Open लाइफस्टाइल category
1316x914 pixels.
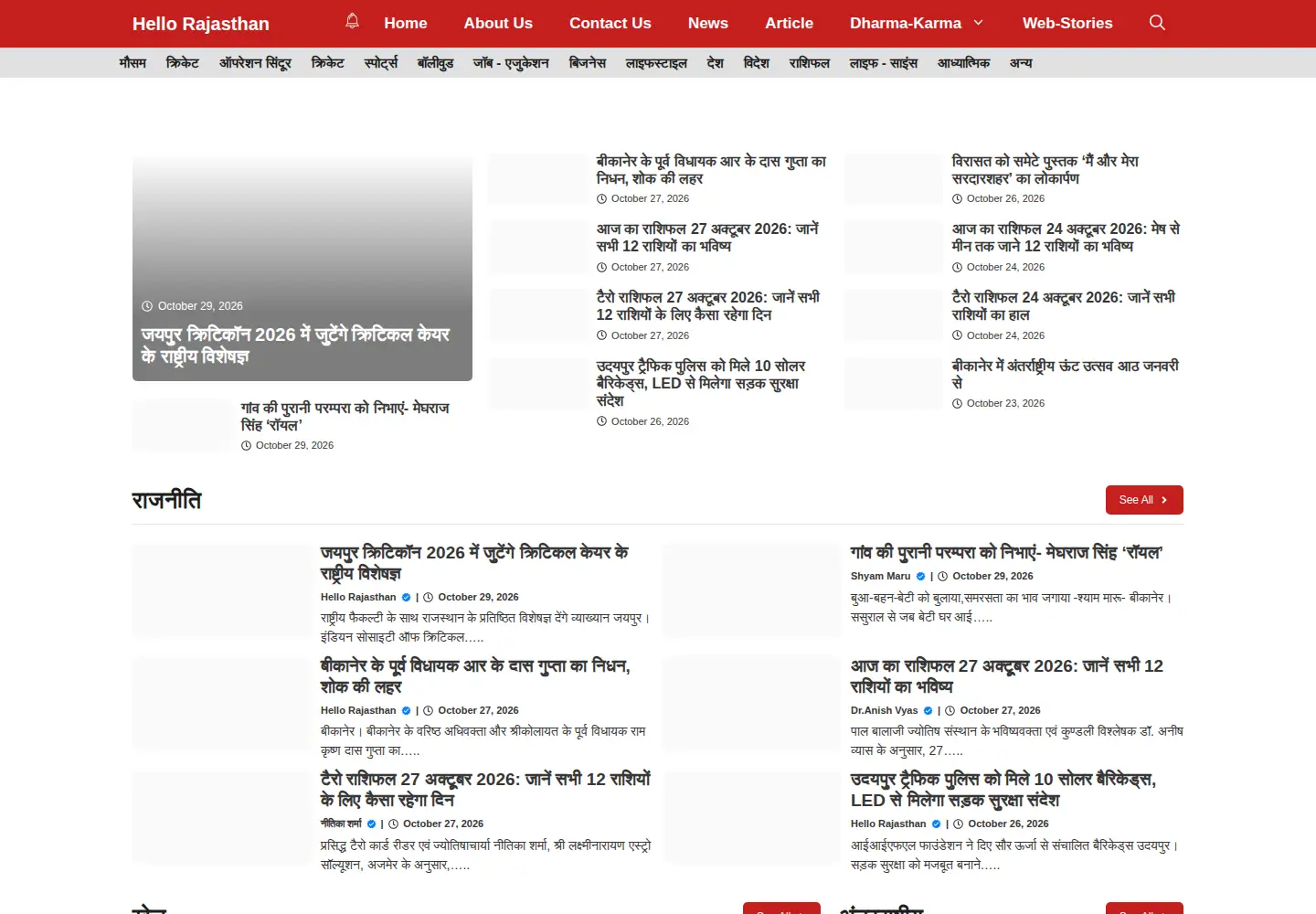[656, 63]
